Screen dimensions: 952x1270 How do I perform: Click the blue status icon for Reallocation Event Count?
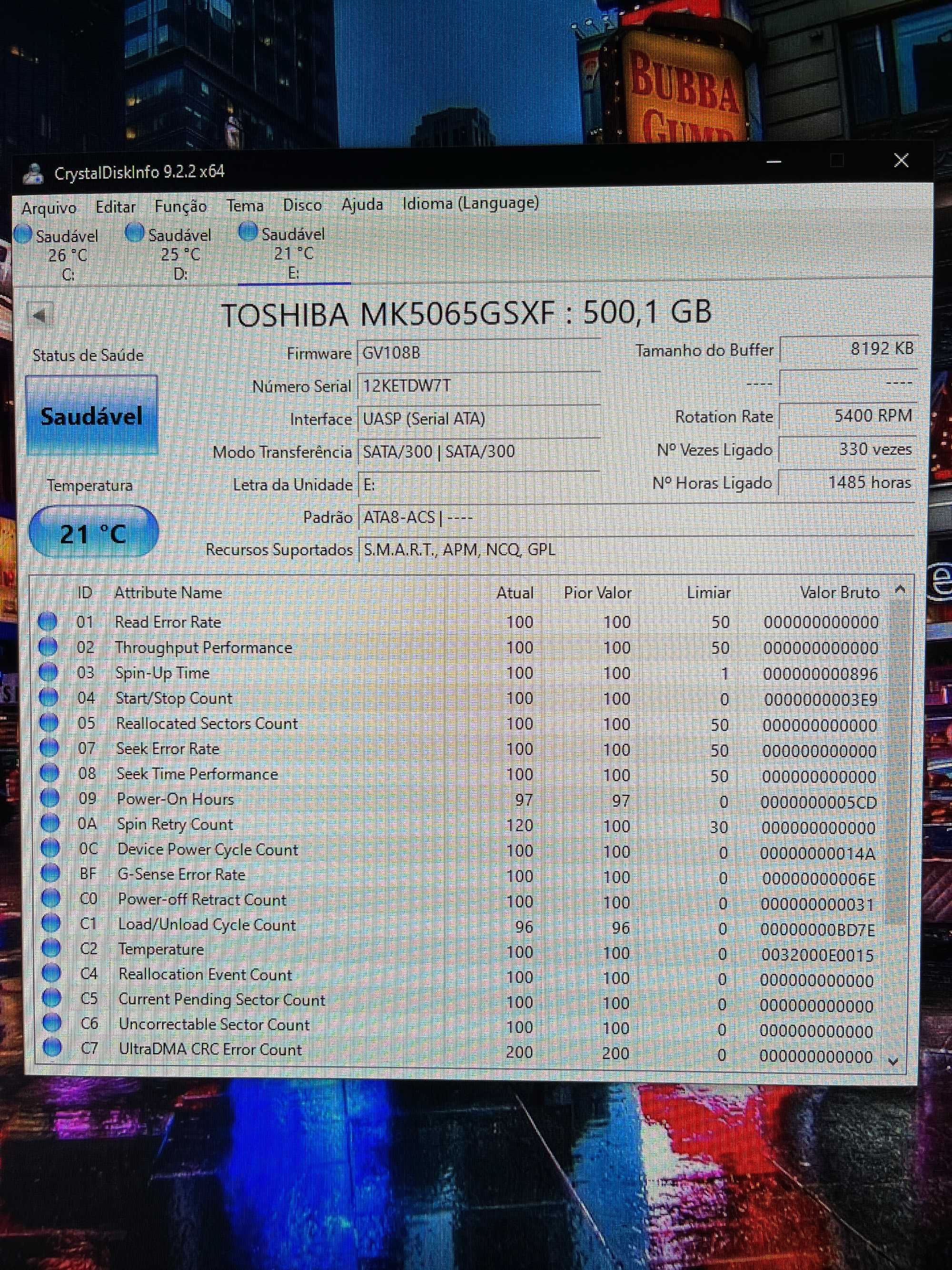click(51, 973)
